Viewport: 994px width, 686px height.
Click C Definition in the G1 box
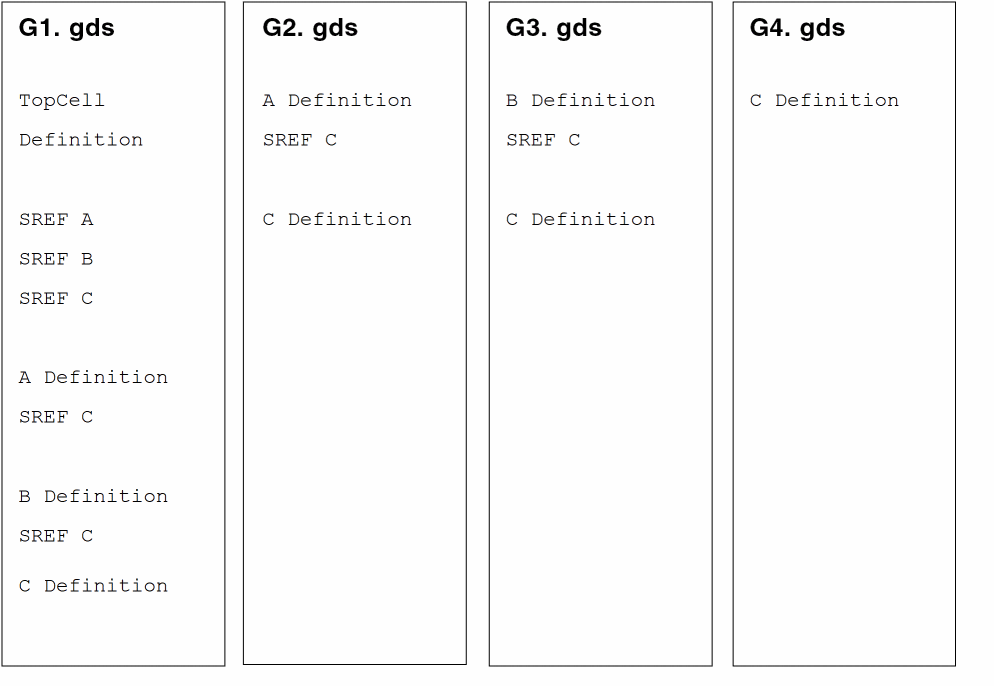[x=93, y=586]
